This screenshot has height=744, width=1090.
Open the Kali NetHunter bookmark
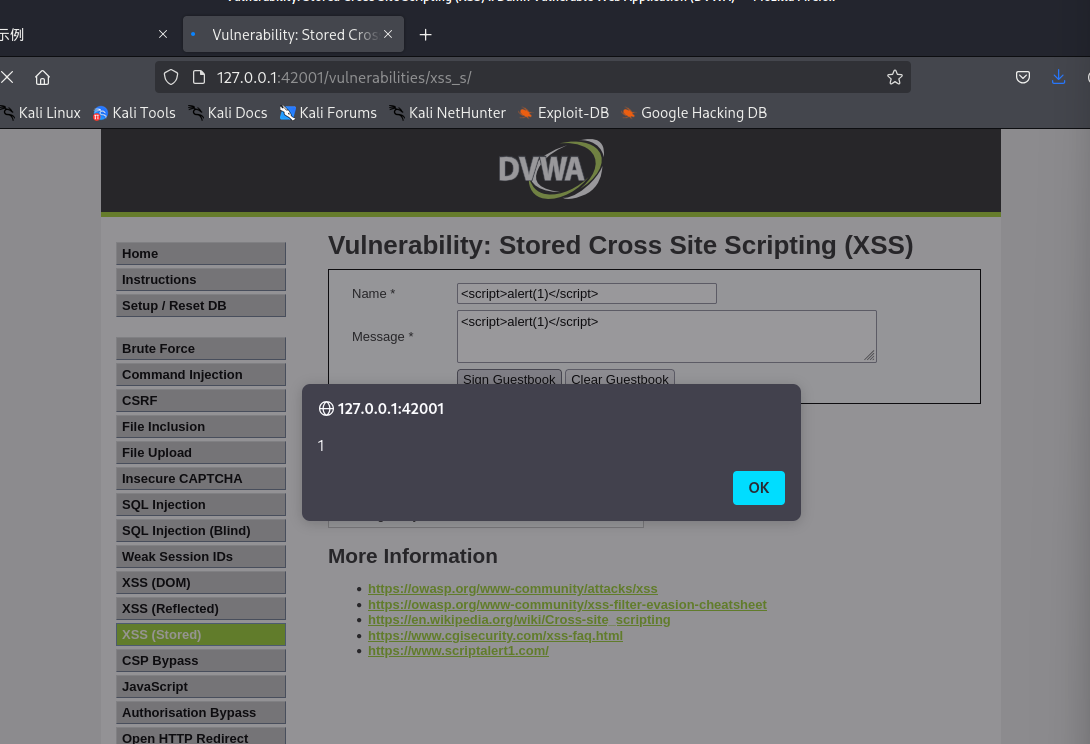[448, 113]
